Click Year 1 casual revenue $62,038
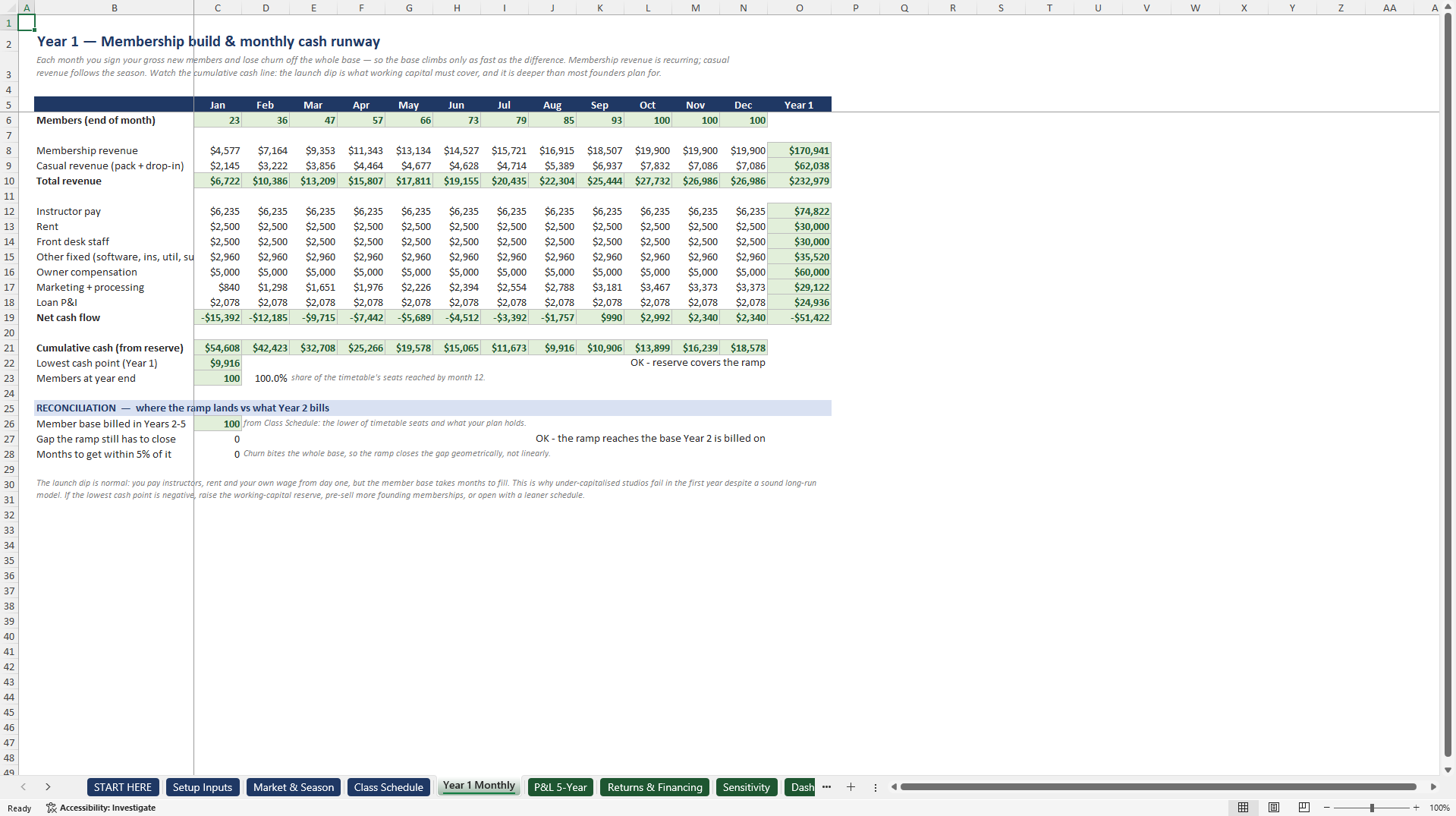This screenshot has width=1456, height=816. tap(799, 165)
